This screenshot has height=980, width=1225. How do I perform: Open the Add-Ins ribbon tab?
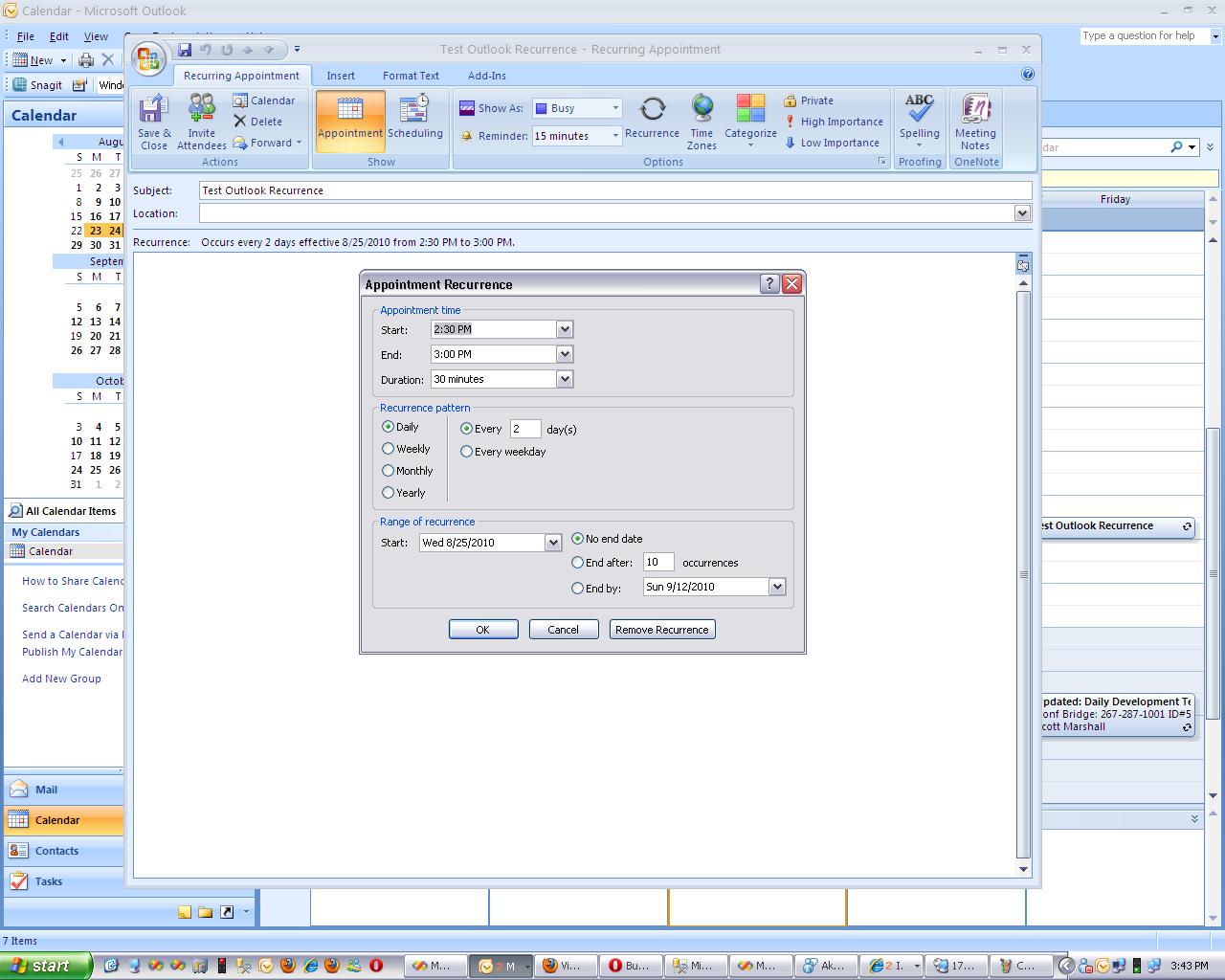tap(487, 76)
